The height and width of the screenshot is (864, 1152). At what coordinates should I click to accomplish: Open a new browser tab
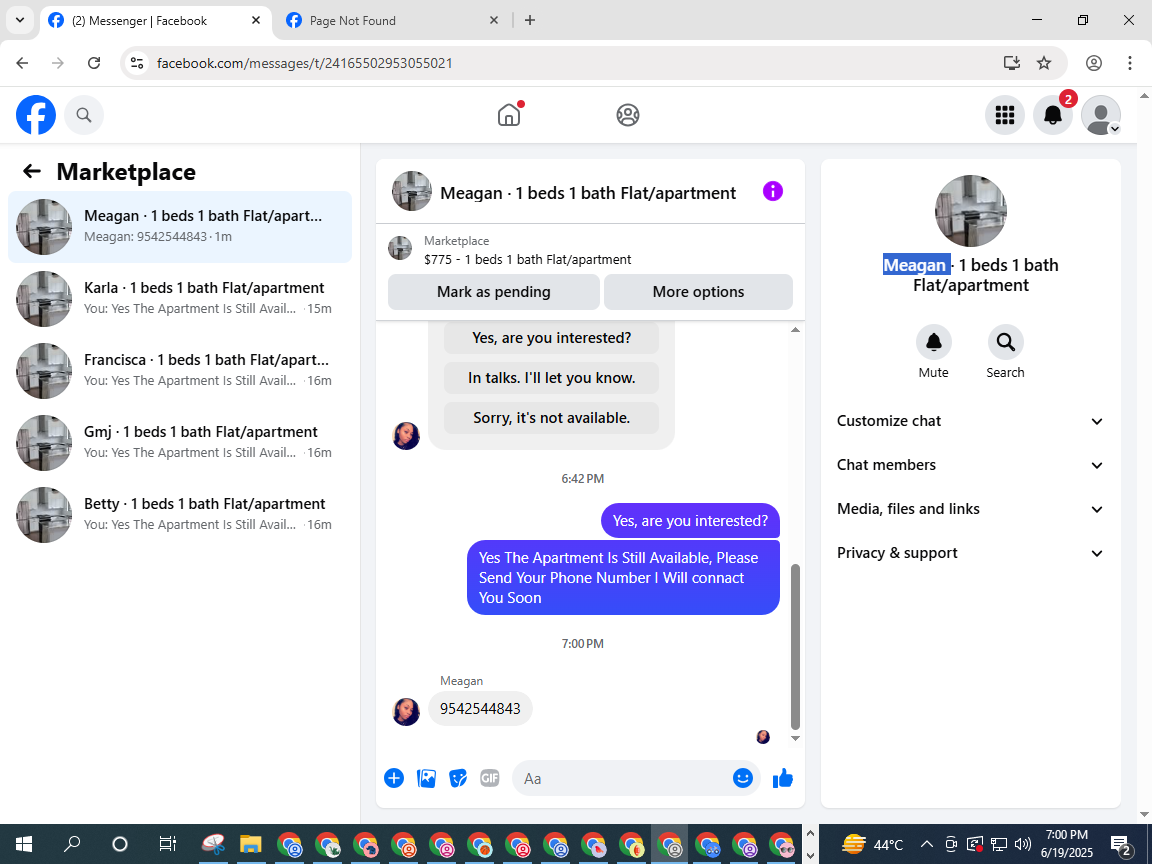(x=530, y=21)
